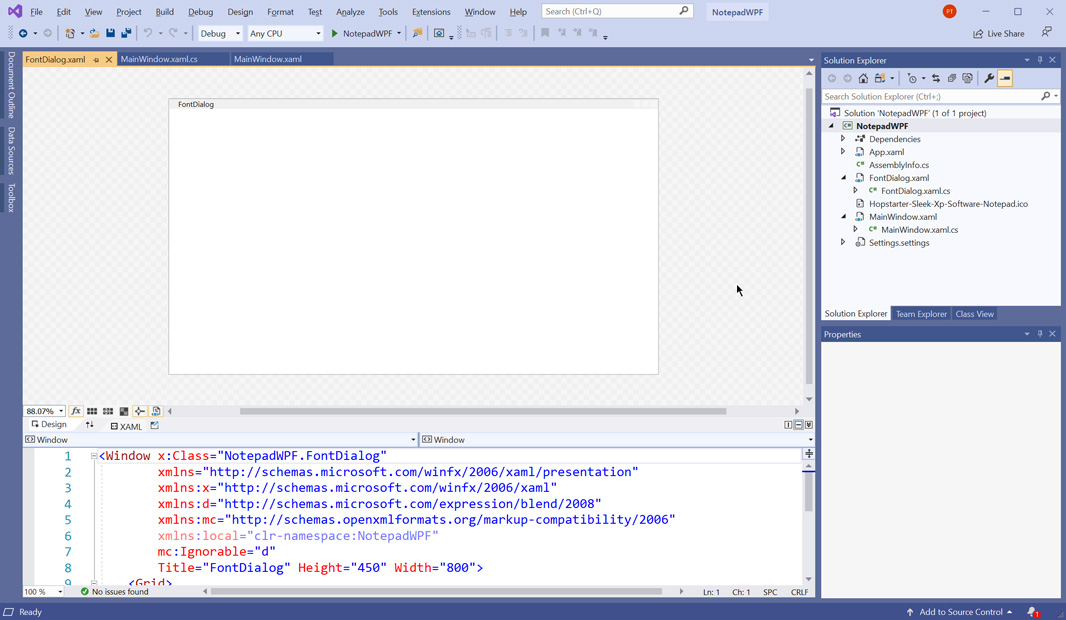Click the Save All toolbar icon

tap(126, 33)
